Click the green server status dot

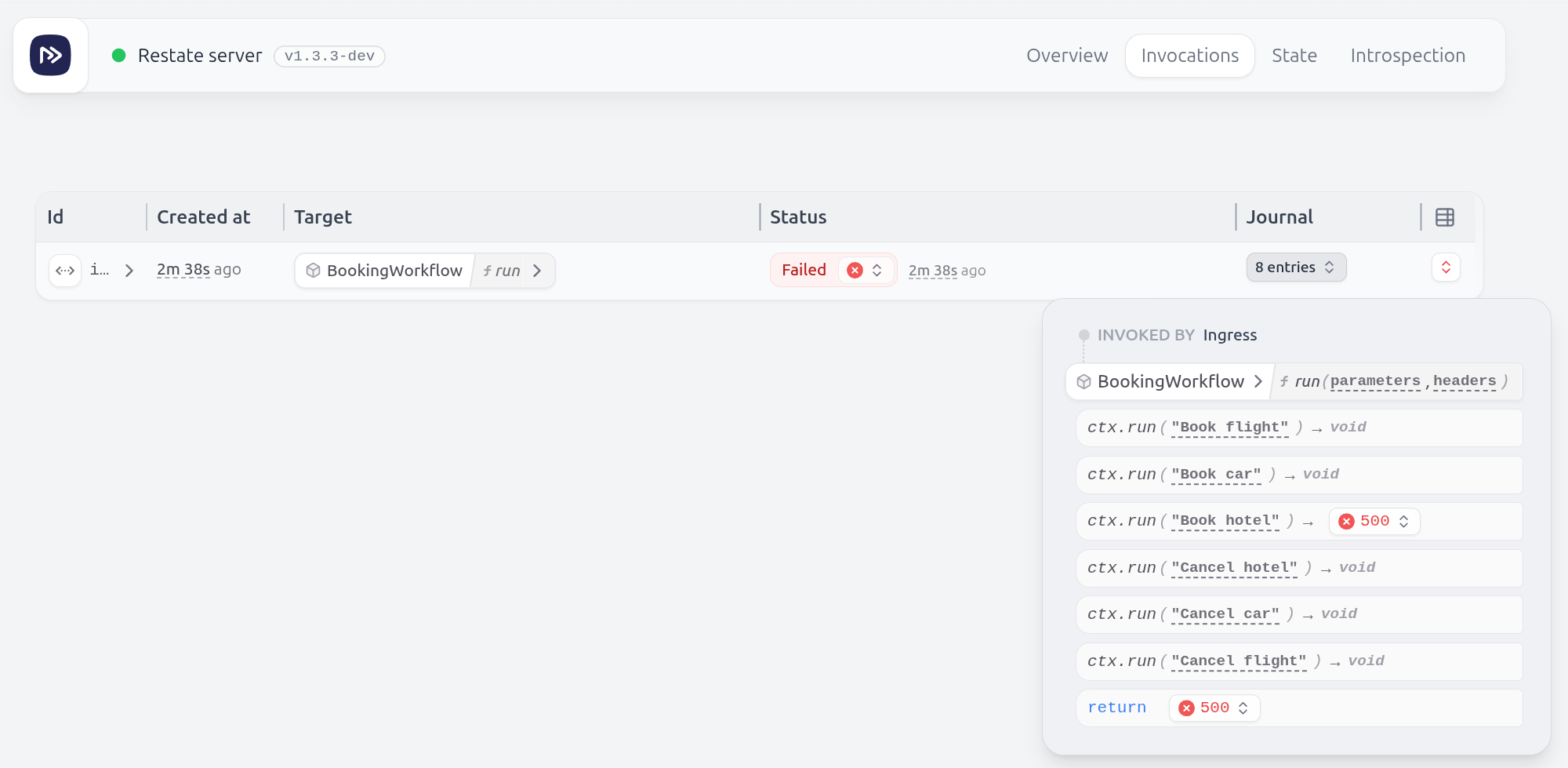(x=119, y=56)
